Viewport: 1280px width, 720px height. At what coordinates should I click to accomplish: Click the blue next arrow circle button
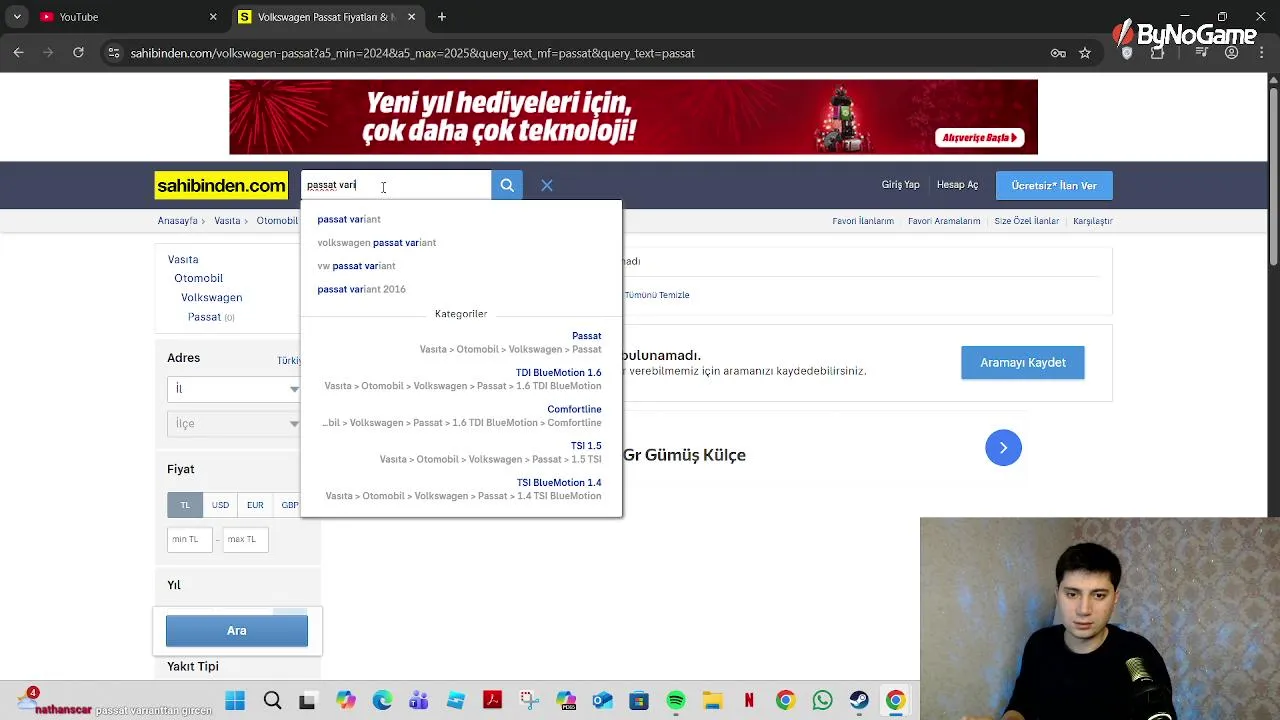[1003, 448]
